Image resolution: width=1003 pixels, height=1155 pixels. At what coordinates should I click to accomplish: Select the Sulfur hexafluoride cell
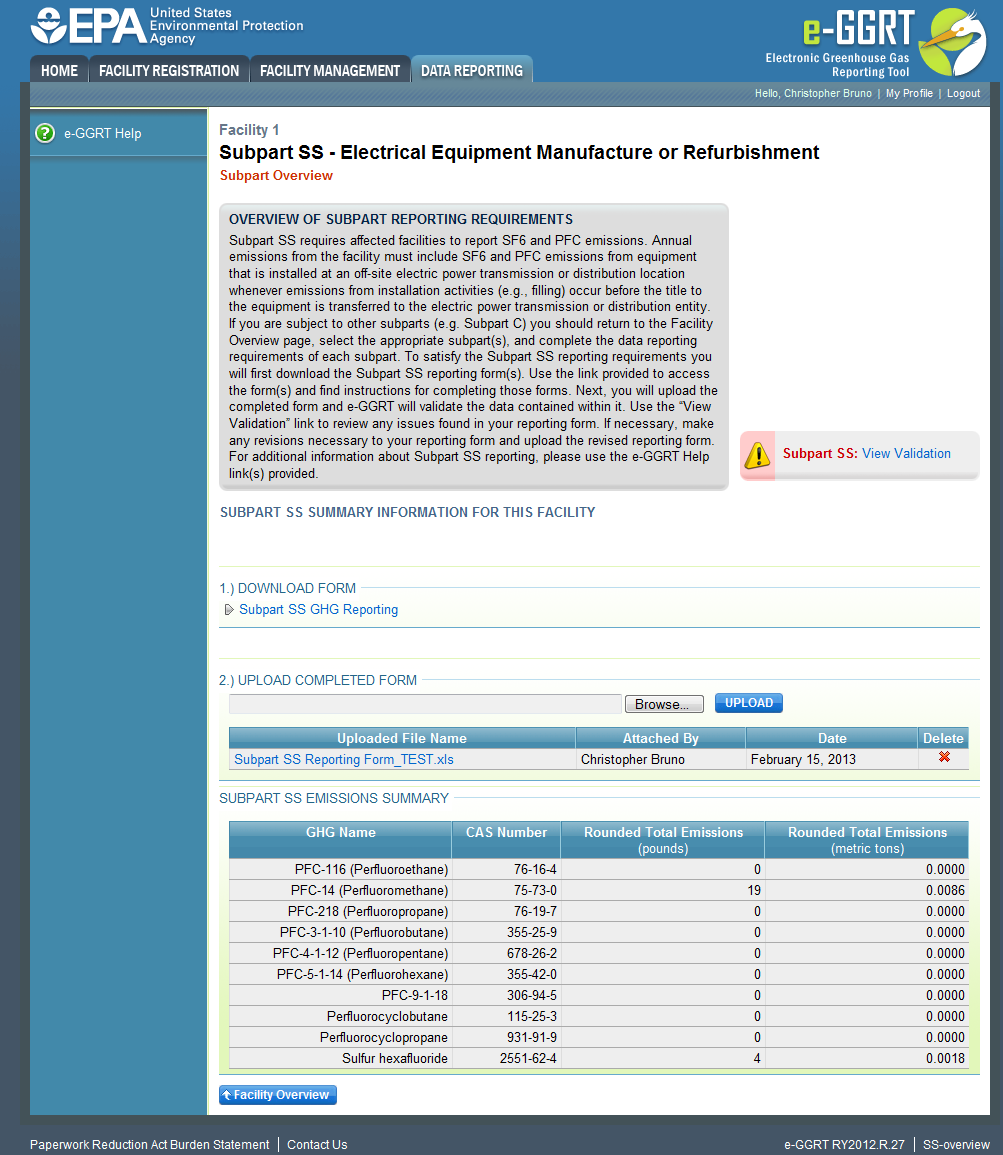340,1059
